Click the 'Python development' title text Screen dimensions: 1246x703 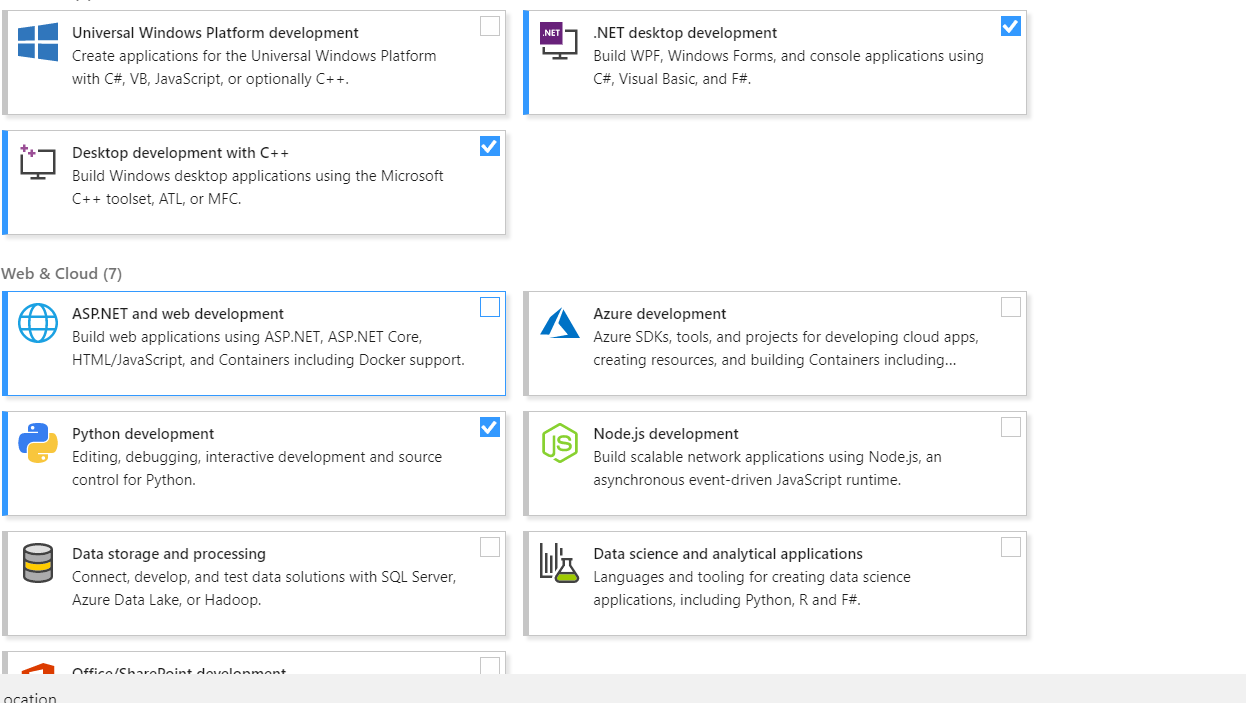coord(143,434)
